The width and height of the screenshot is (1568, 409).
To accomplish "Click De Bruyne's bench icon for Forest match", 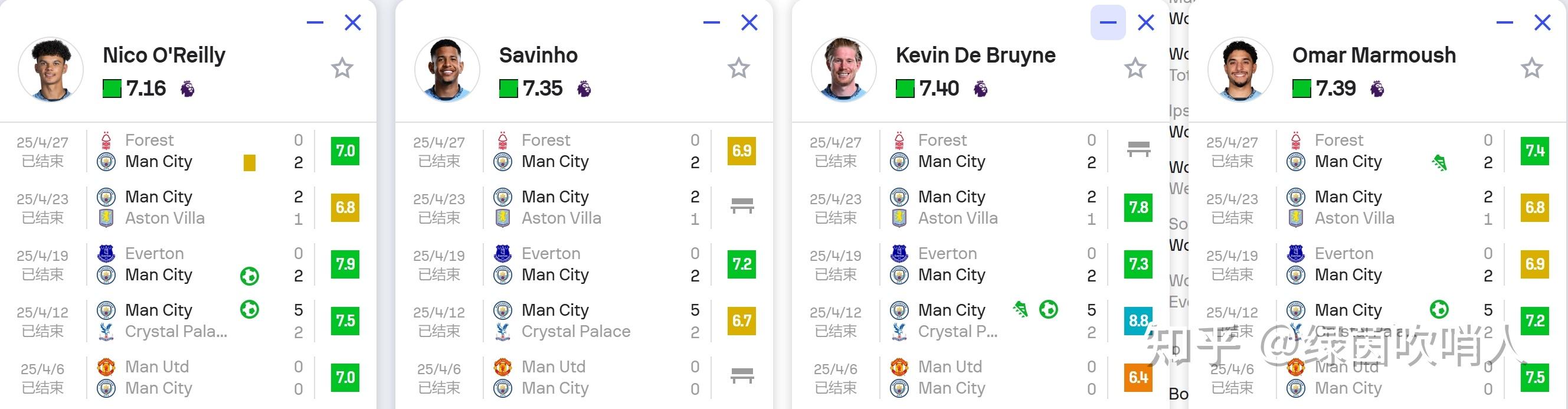I will 1138,150.
